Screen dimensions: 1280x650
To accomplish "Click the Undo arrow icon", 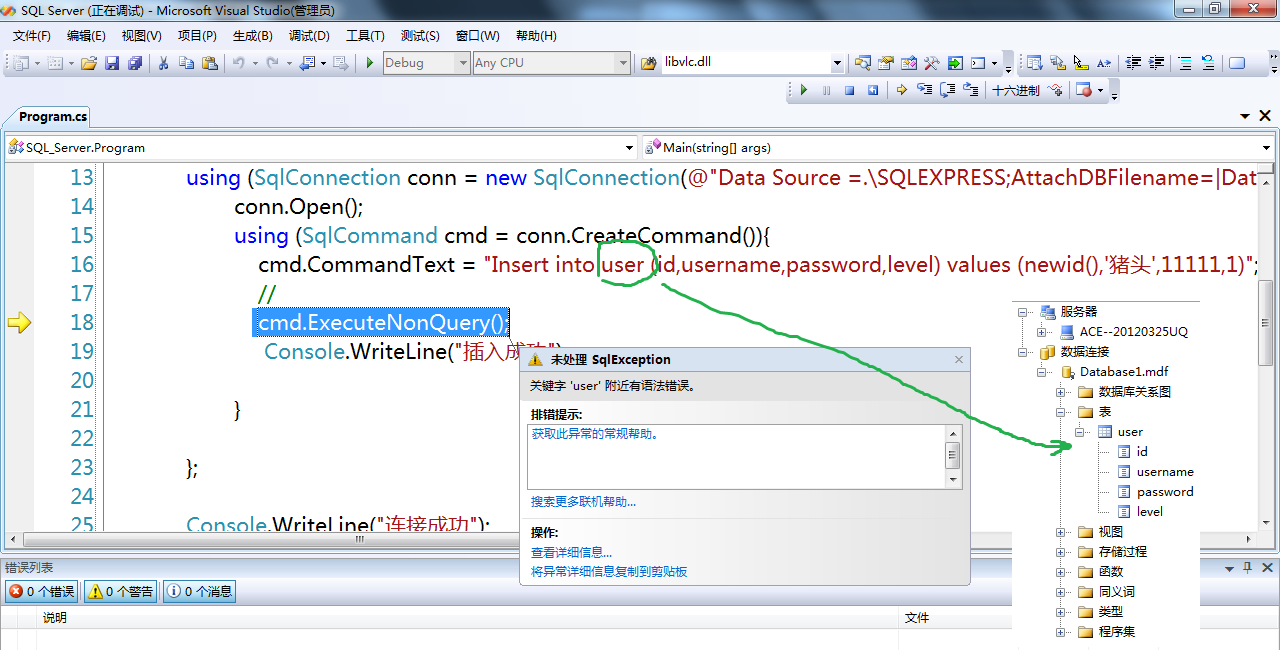I will coord(238,63).
